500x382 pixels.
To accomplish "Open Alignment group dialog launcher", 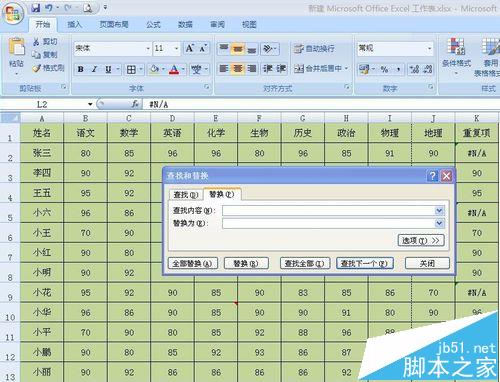I will 347,87.
